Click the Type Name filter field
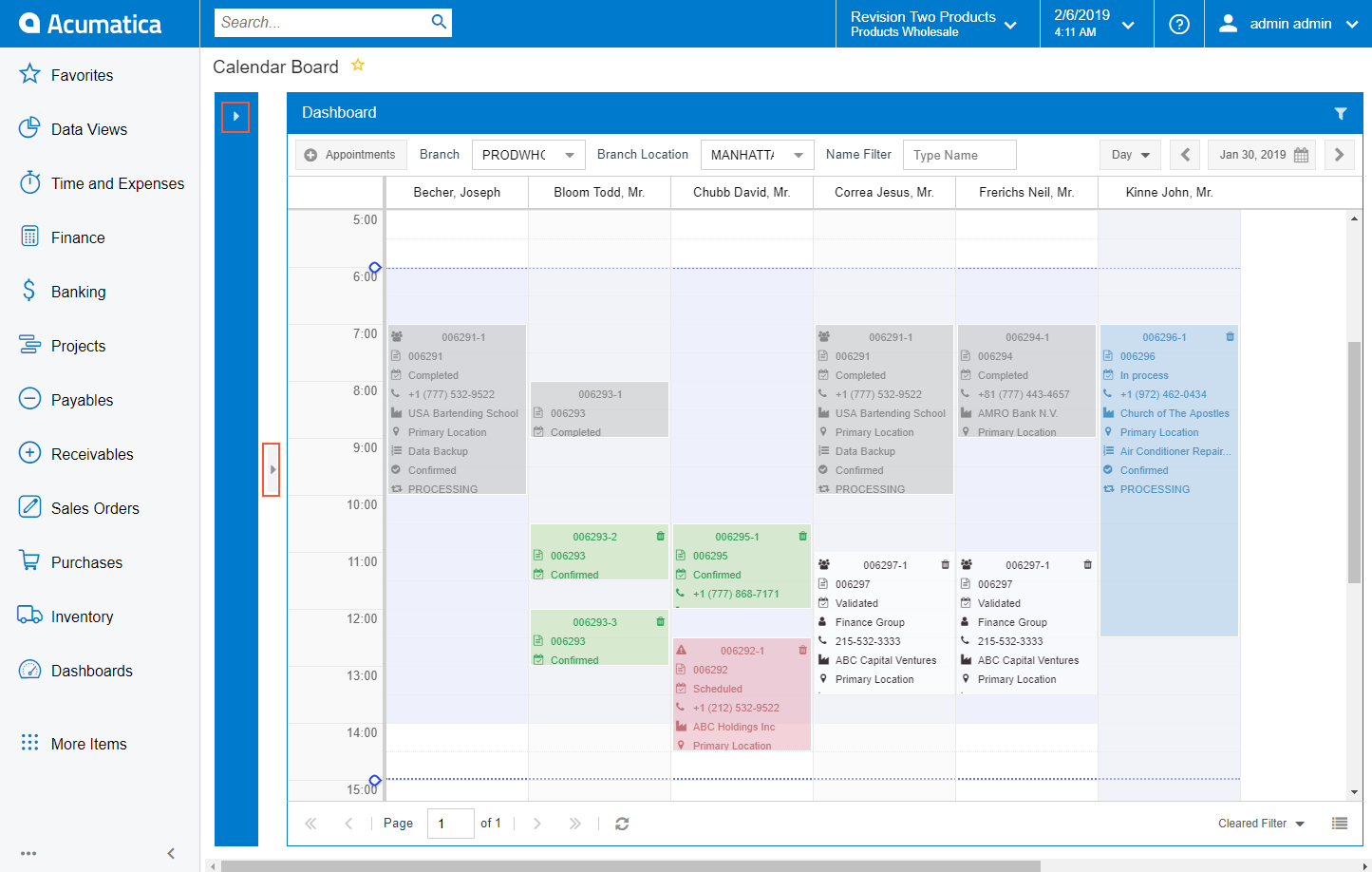The width and height of the screenshot is (1372, 872). click(959, 155)
